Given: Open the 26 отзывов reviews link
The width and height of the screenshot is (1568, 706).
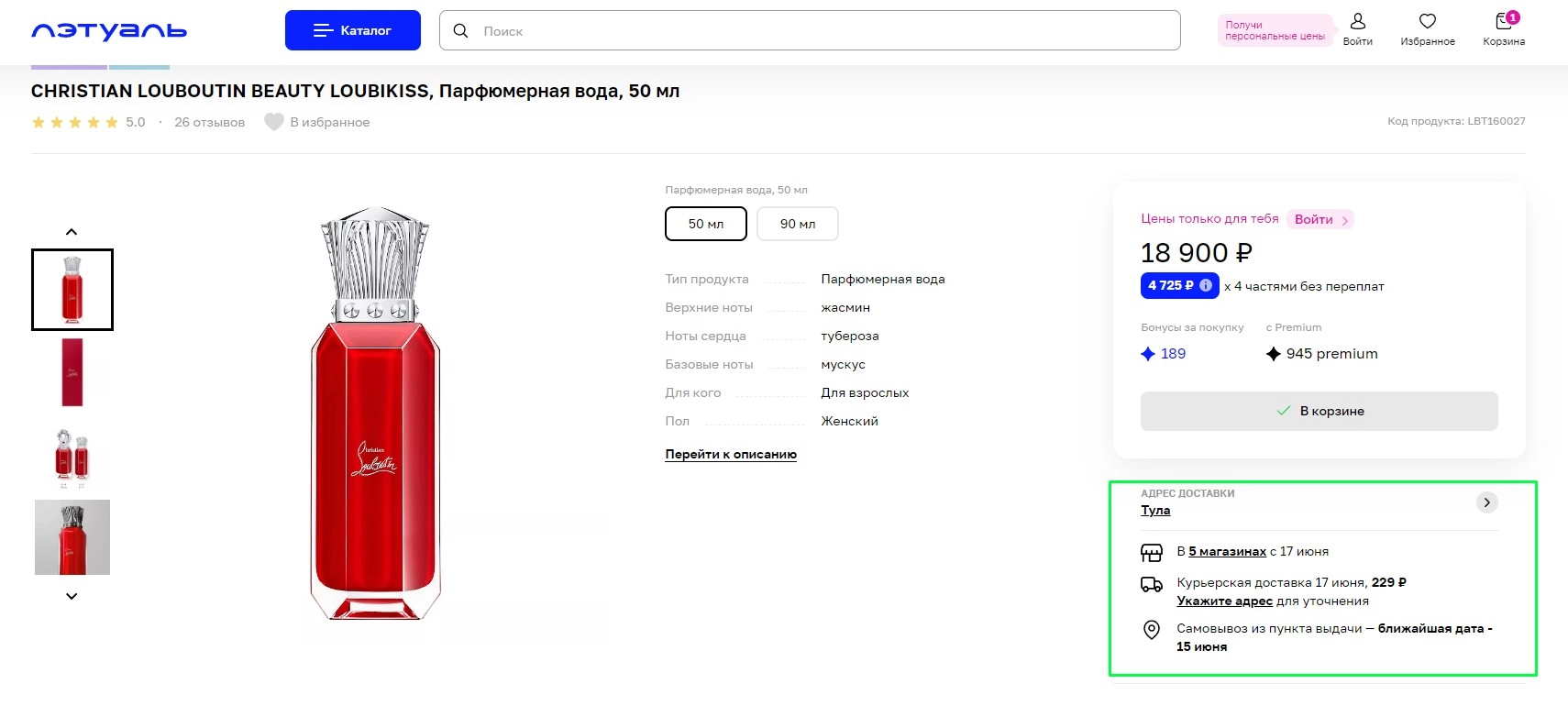Looking at the screenshot, I should click(x=210, y=122).
